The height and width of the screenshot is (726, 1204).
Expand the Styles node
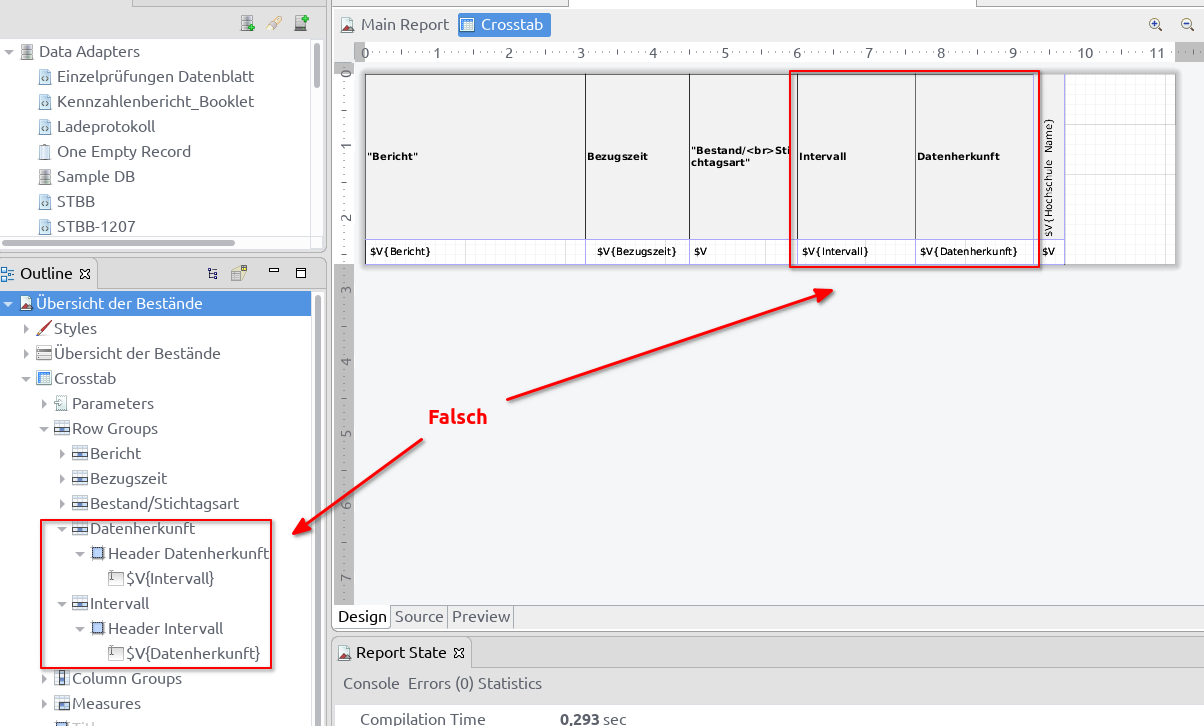pos(26,328)
